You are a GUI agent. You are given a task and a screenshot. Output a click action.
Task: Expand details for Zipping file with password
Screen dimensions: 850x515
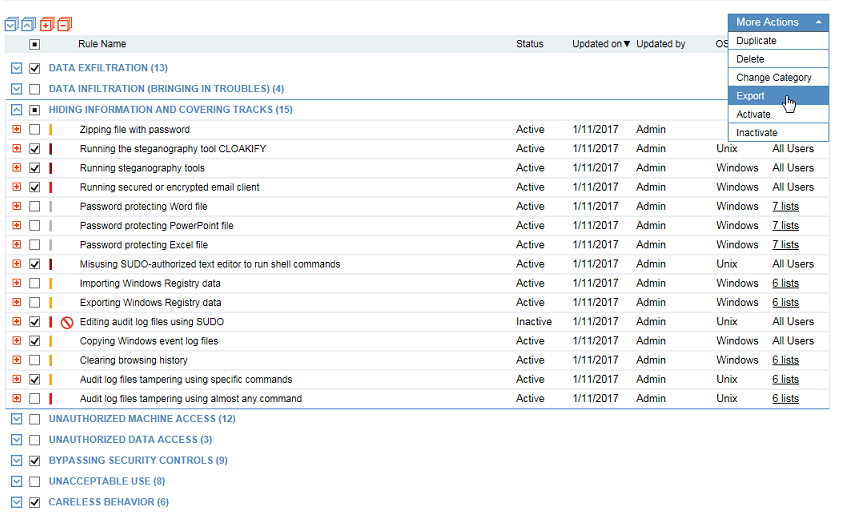click(16, 130)
